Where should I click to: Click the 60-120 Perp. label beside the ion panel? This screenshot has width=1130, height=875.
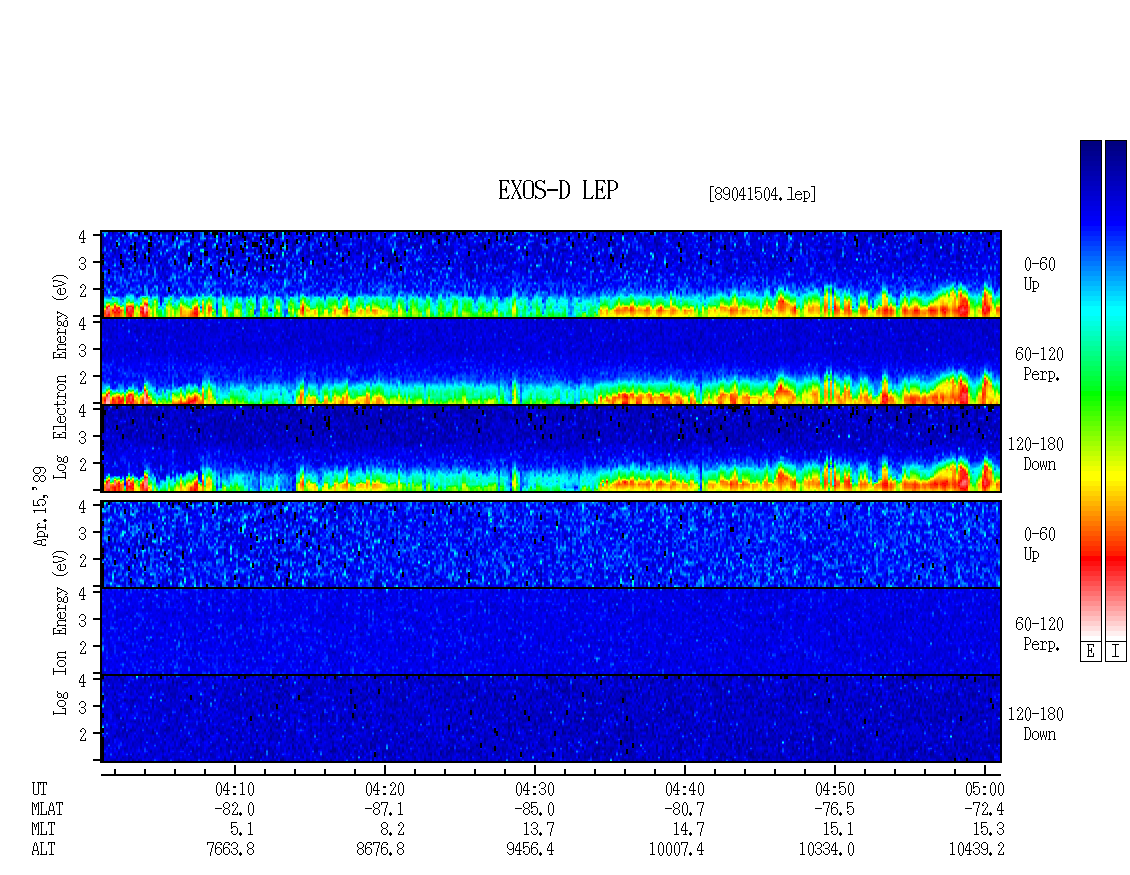[1039, 634]
